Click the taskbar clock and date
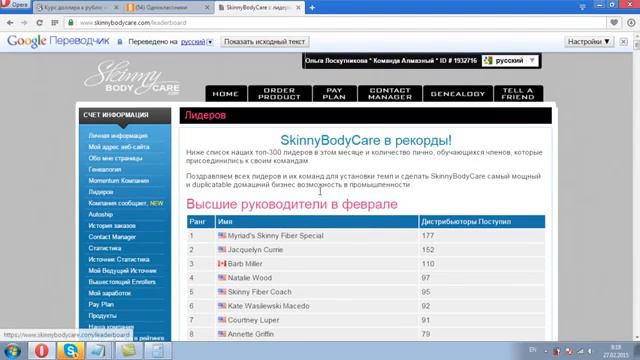The width and height of the screenshot is (640, 360). point(616,351)
